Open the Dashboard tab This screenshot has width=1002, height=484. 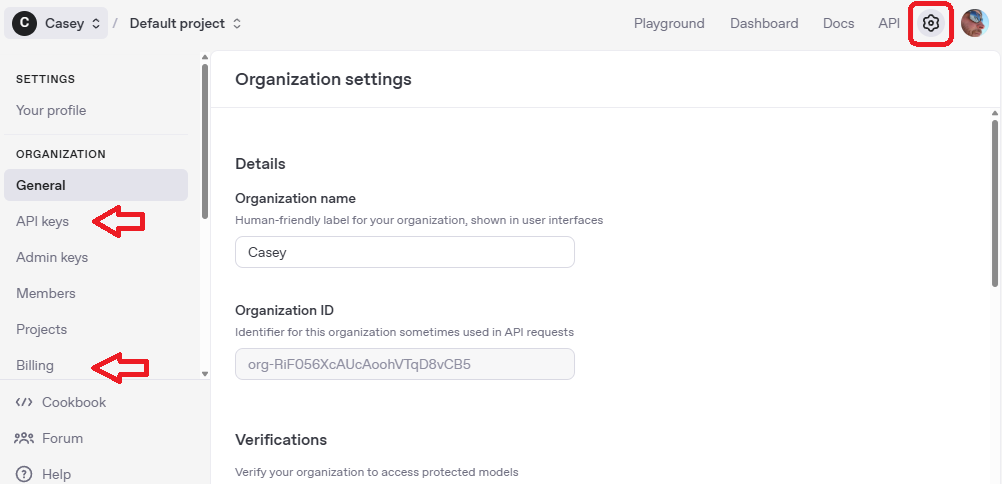pos(764,23)
